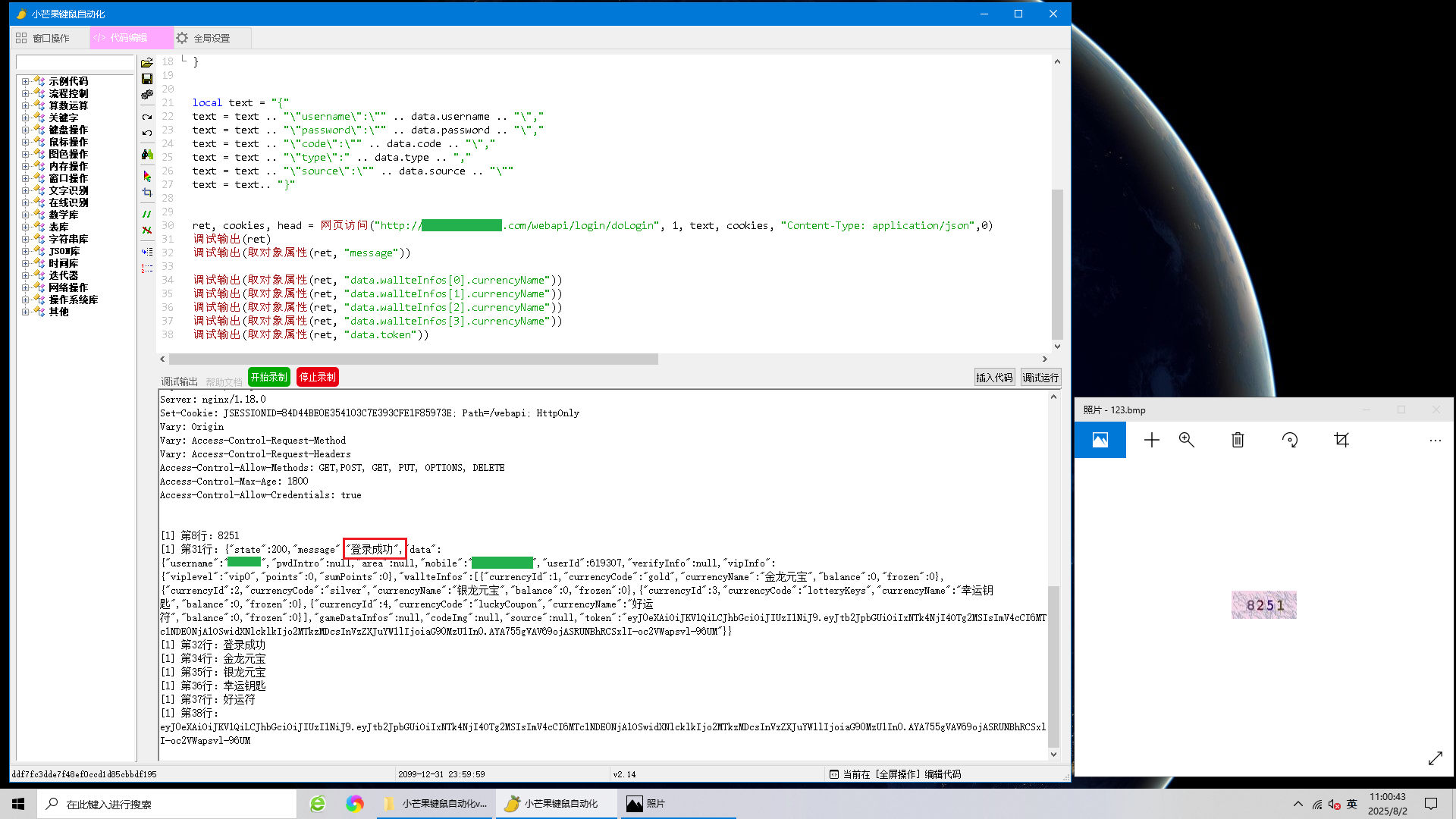Expand the 图色操作 tree node
This screenshot has width=1456, height=819.
[25, 154]
